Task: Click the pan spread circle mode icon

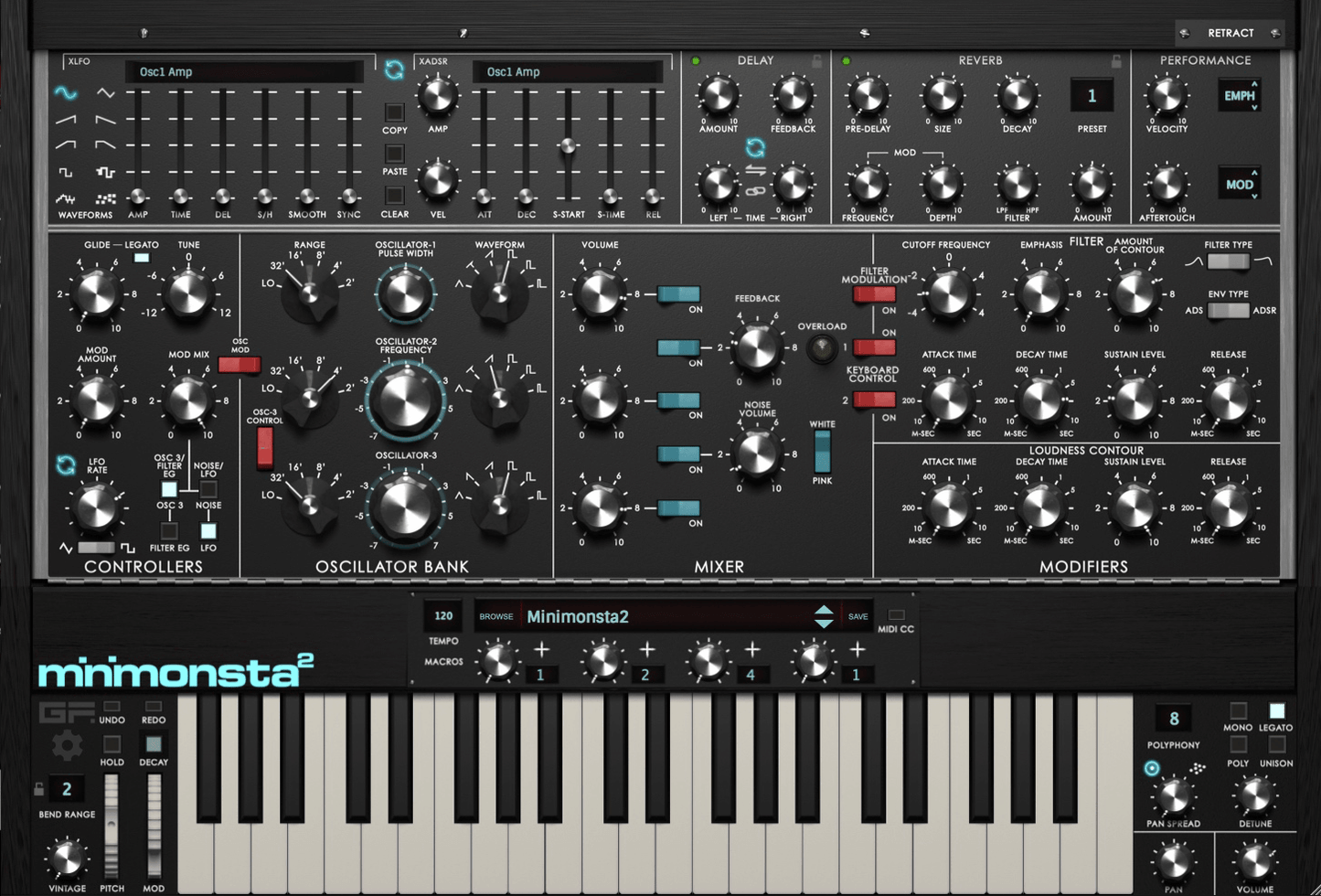Action: 1152,769
